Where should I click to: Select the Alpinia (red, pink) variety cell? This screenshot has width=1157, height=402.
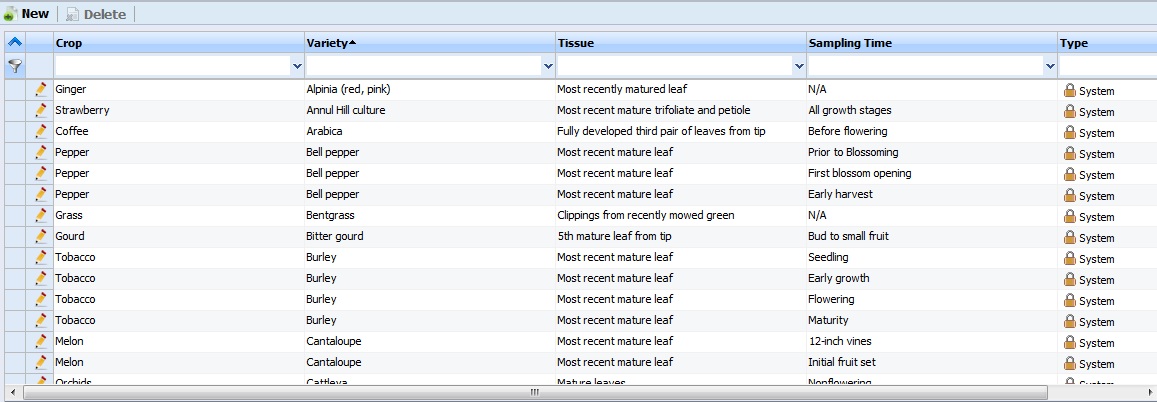pyautogui.click(x=429, y=89)
